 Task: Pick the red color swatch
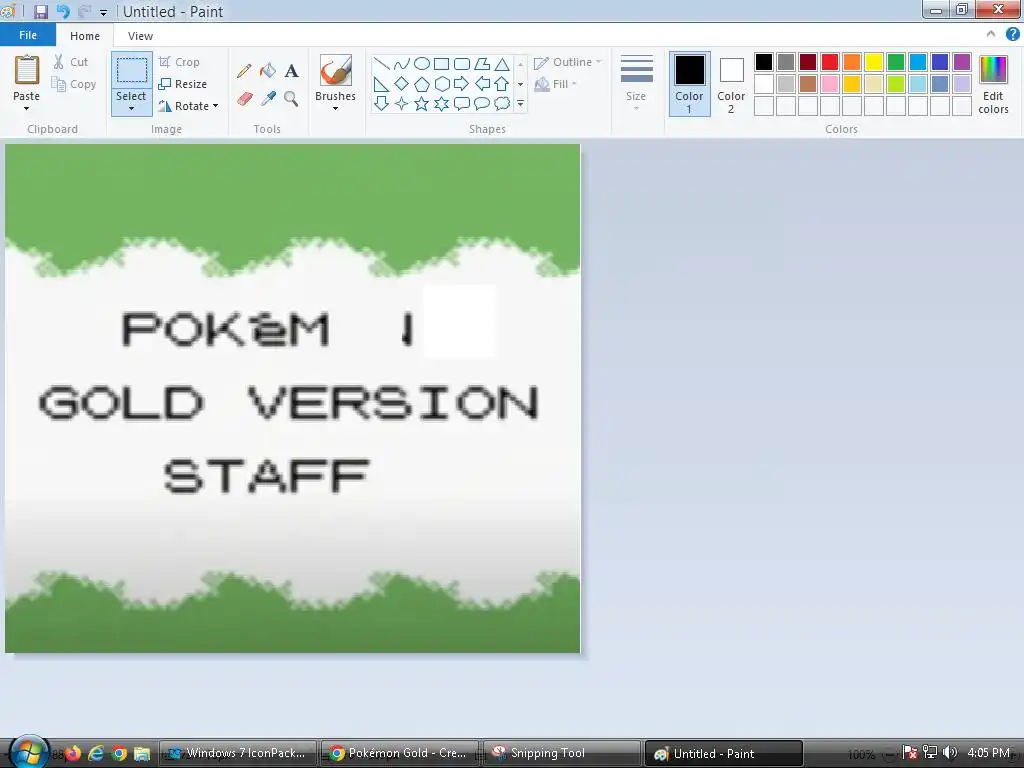pyautogui.click(x=830, y=62)
